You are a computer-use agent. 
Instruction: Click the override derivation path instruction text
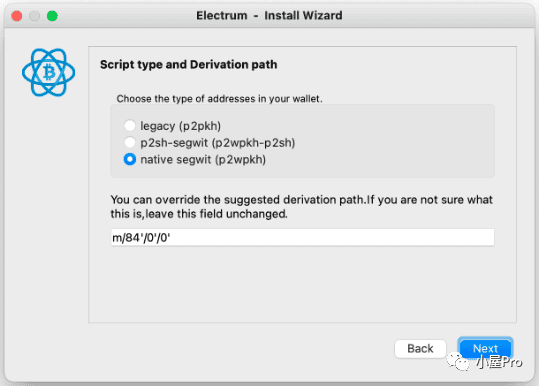(301, 207)
